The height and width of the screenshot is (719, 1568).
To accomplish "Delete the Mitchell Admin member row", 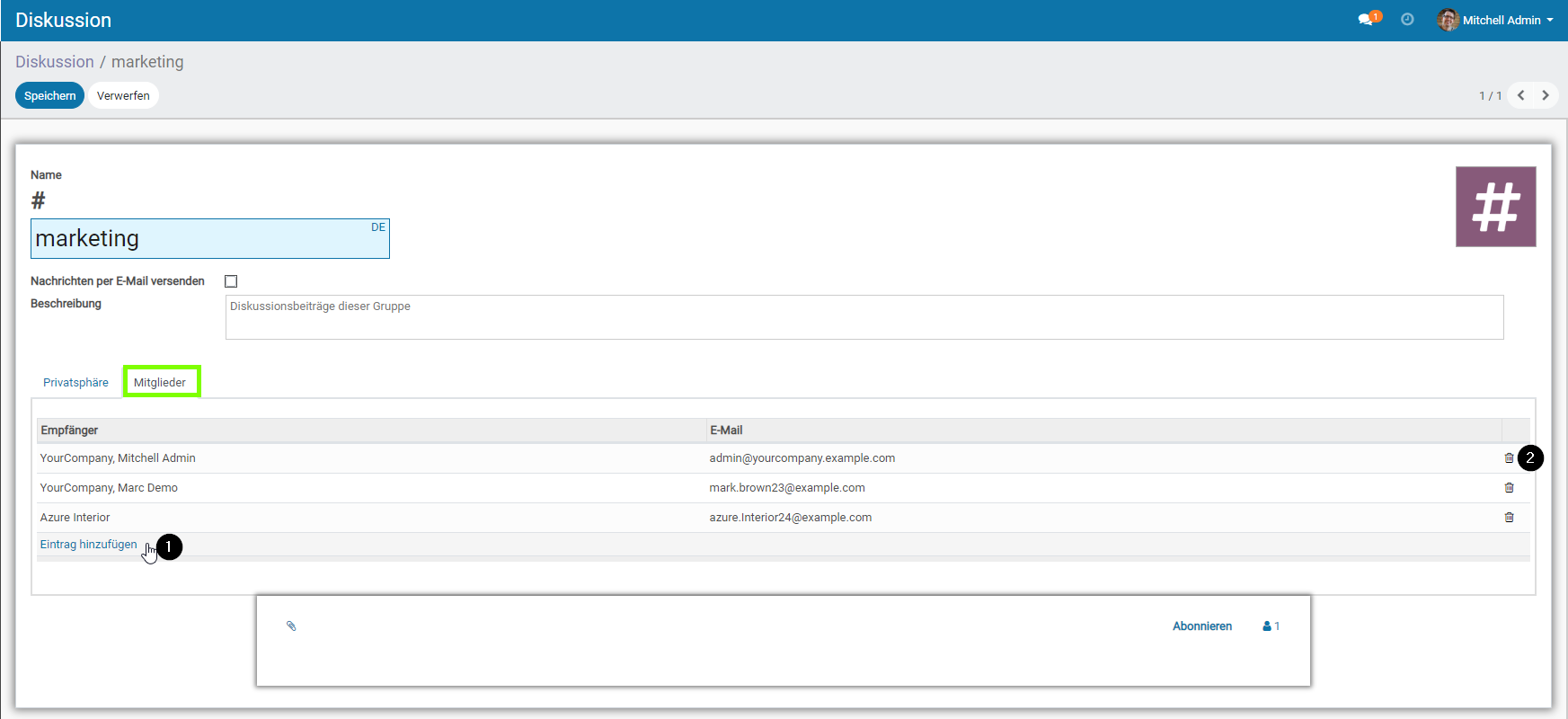I will tap(1509, 458).
